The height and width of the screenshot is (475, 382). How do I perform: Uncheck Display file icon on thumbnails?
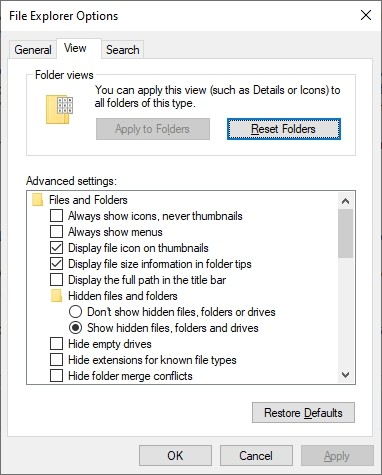point(56,248)
